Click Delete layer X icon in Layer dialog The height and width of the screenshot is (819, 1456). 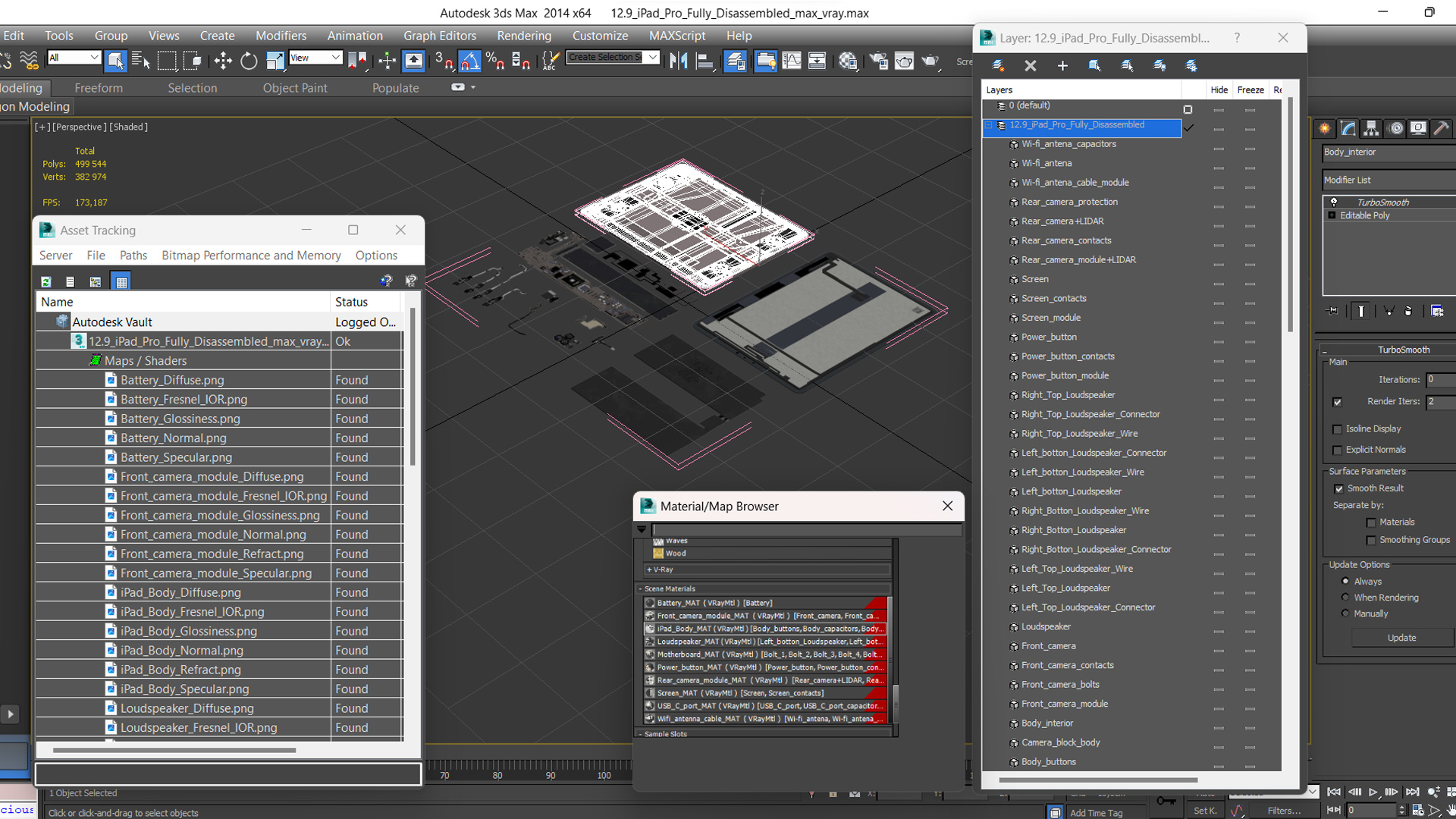pyautogui.click(x=1031, y=66)
